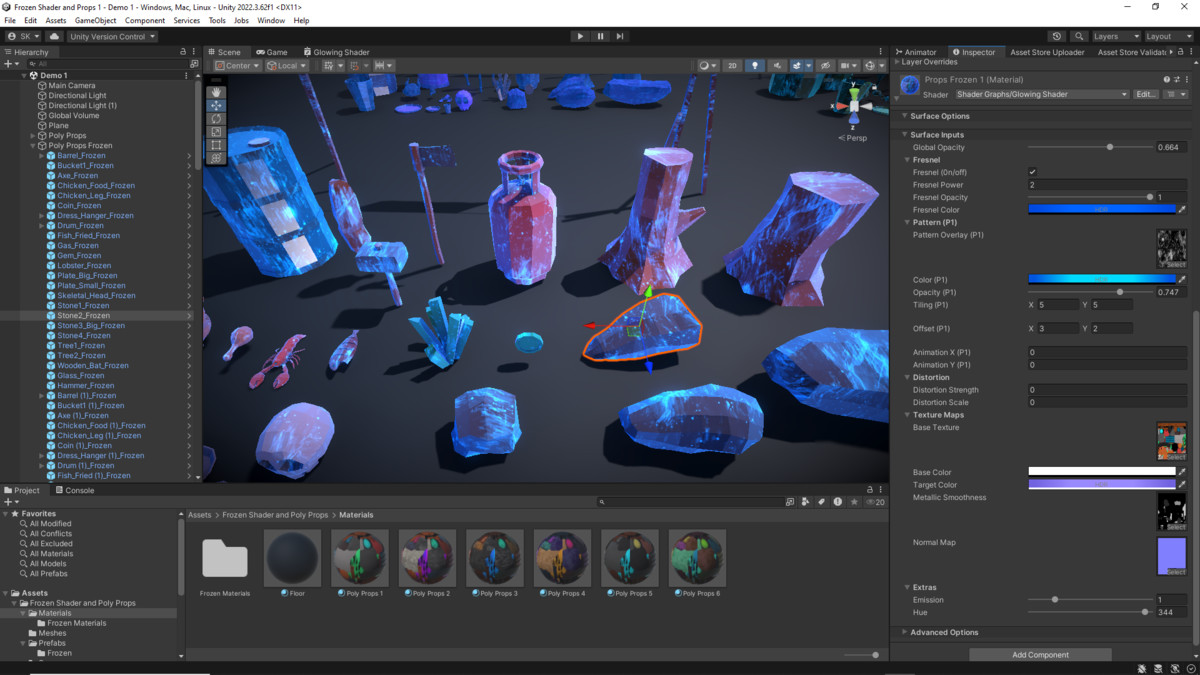Image resolution: width=1200 pixels, height=675 pixels.
Task: Enable the Fresnel (On/off) checkbox
Action: pos(1034,171)
